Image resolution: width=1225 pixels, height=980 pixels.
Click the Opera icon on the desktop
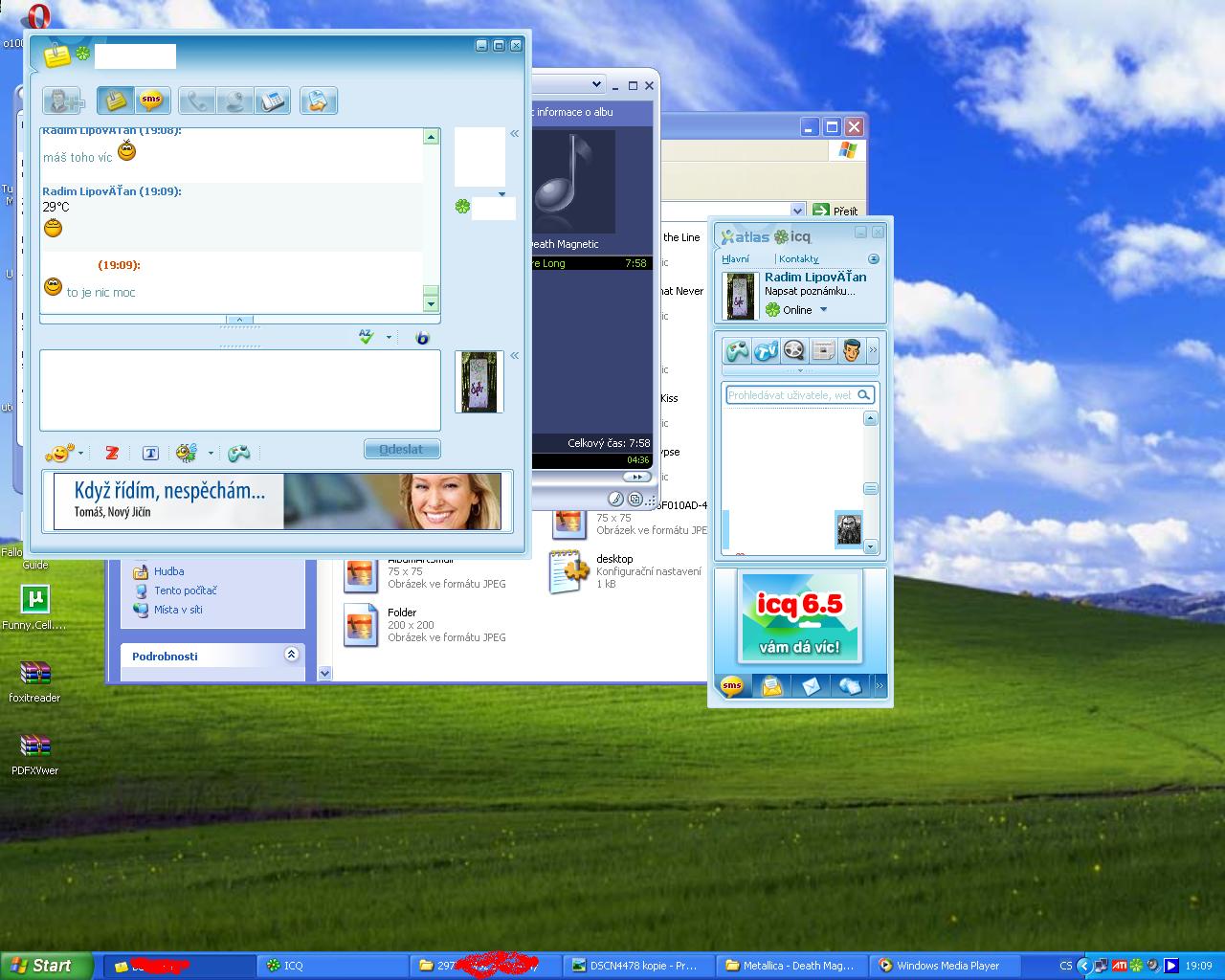point(39,17)
